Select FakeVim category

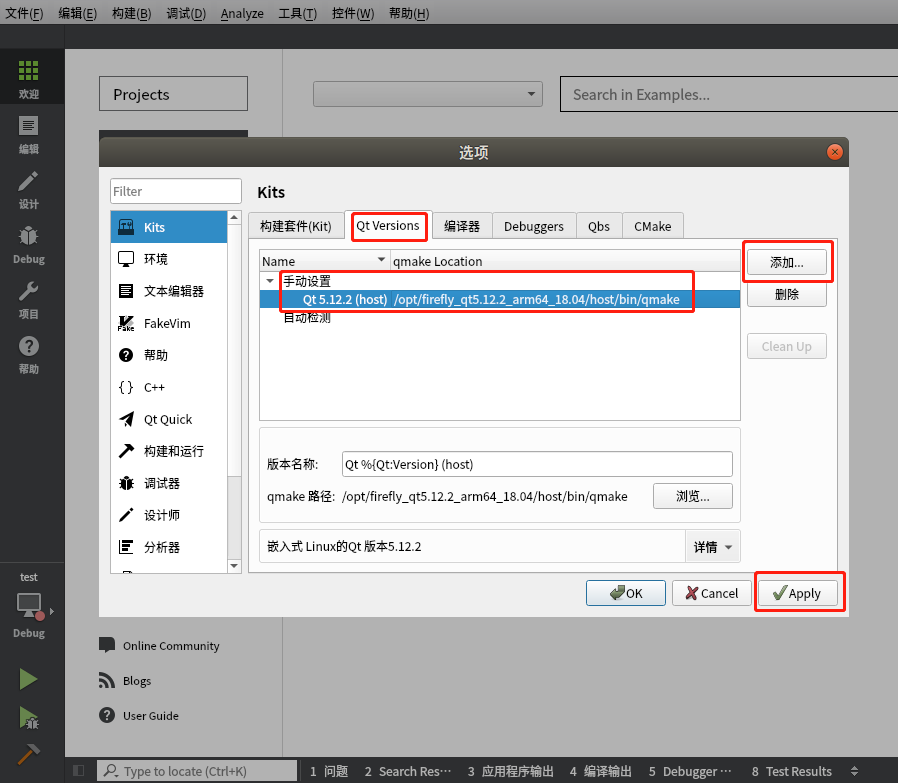pos(169,323)
